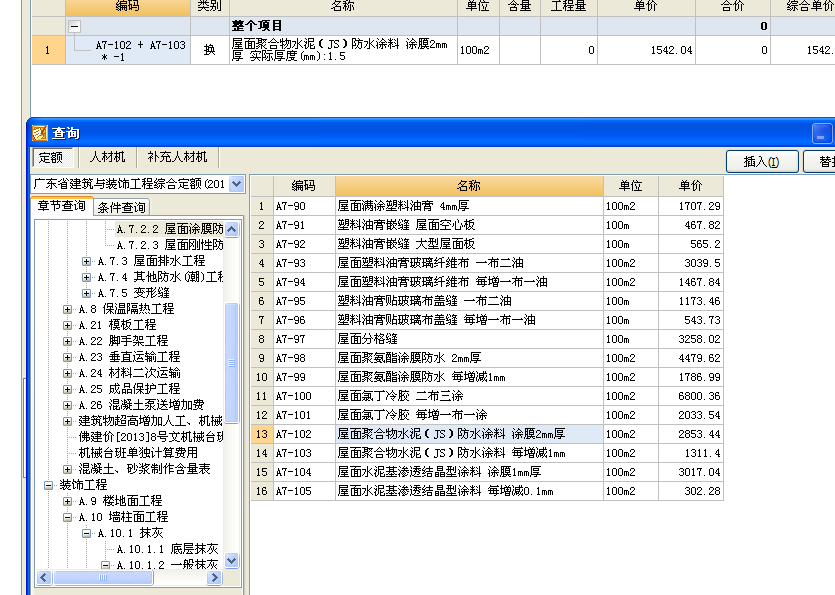Click the tree vertical scrollbar thumb
Viewport: 835px width, 595px height.
coord(232,363)
